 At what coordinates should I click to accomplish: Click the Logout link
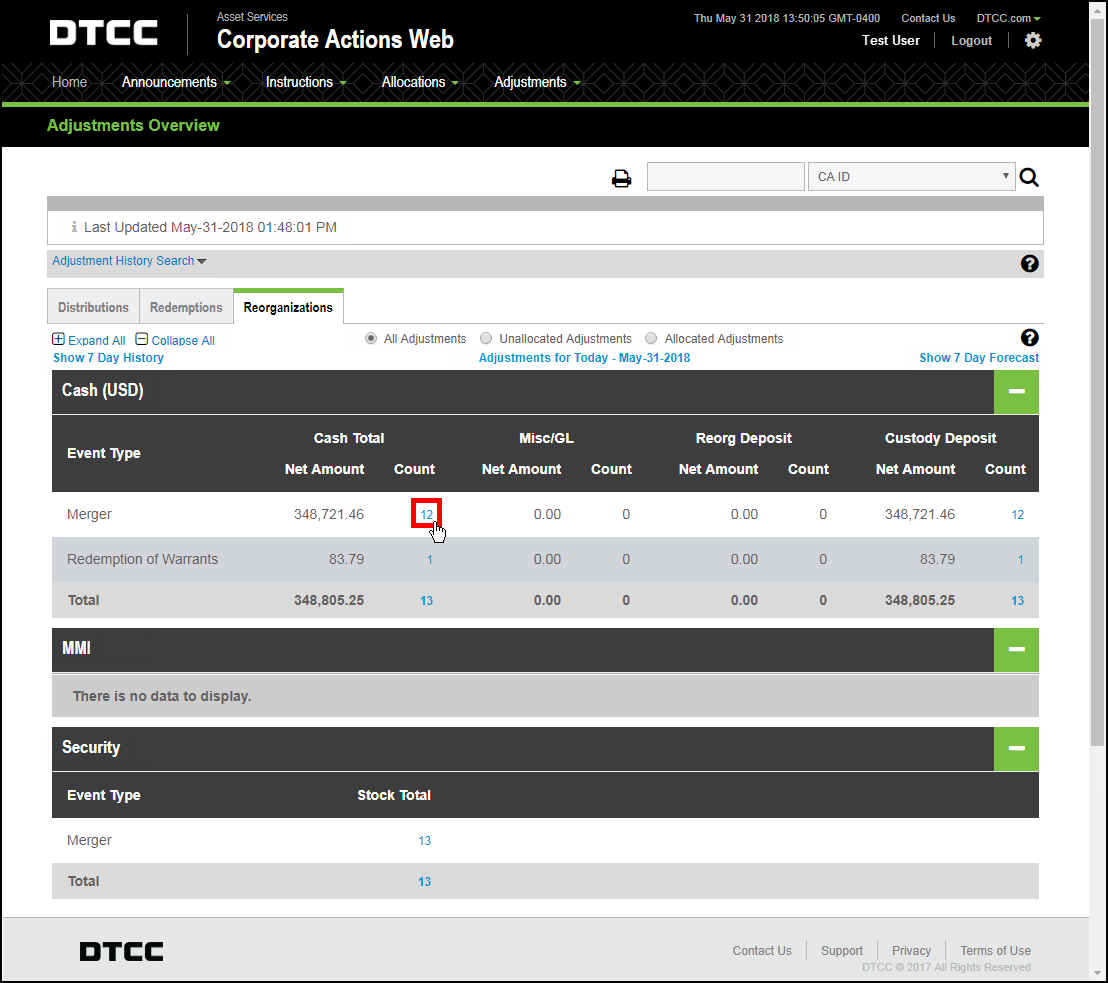point(971,41)
